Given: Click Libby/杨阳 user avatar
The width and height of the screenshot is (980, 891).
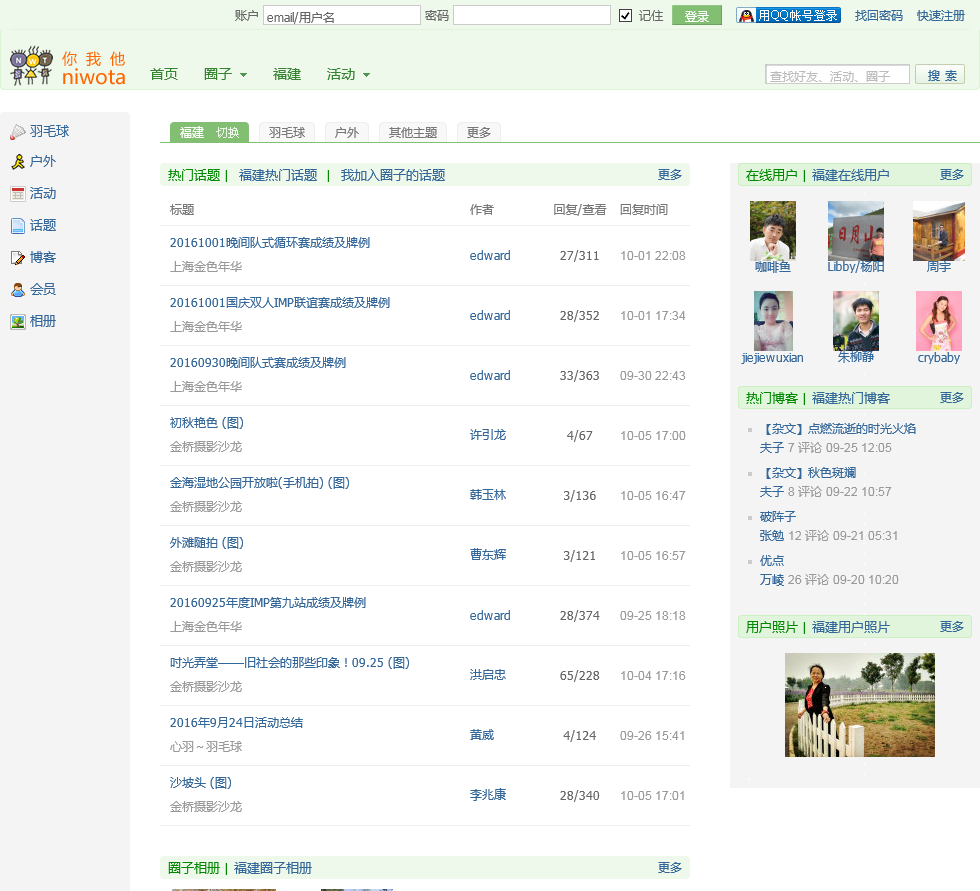Looking at the screenshot, I should [x=856, y=230].
